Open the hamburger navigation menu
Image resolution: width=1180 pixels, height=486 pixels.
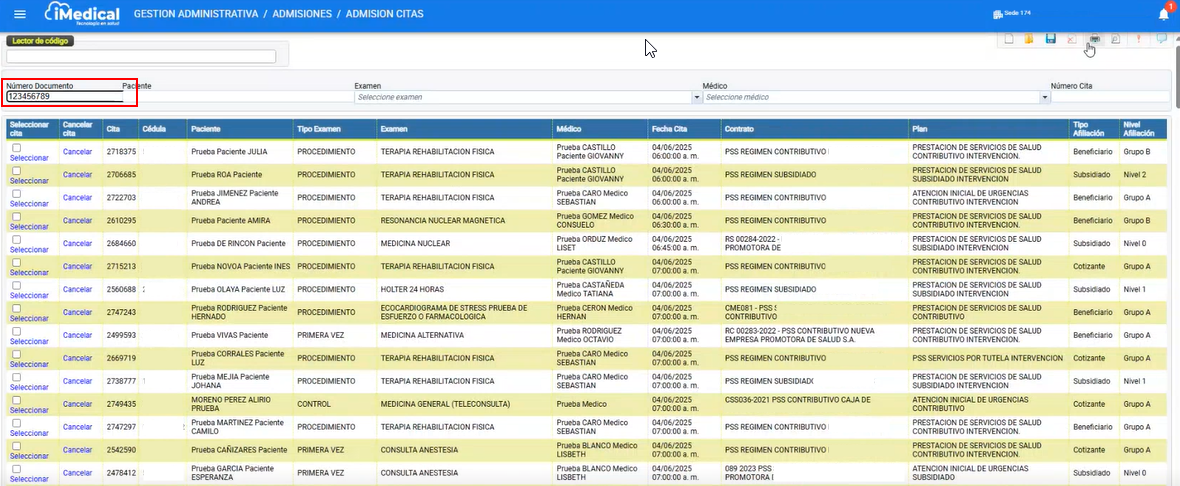[x=20, y=14]
